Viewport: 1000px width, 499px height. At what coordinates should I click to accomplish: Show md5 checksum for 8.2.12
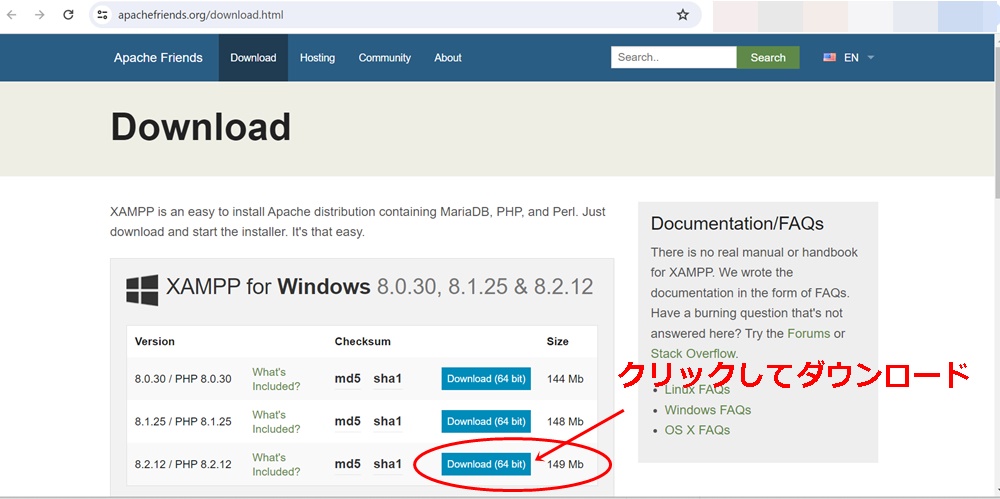click(348, 465)
